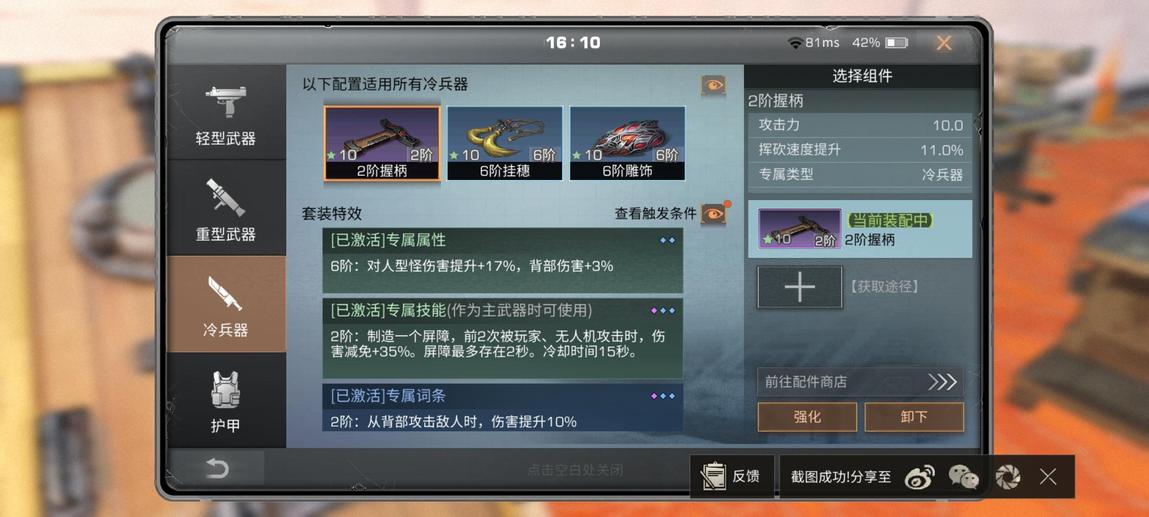Open the 轻型武器 light weapons tab
Image resolution: width=1149 pixels, height=517 pixels.
226,112
